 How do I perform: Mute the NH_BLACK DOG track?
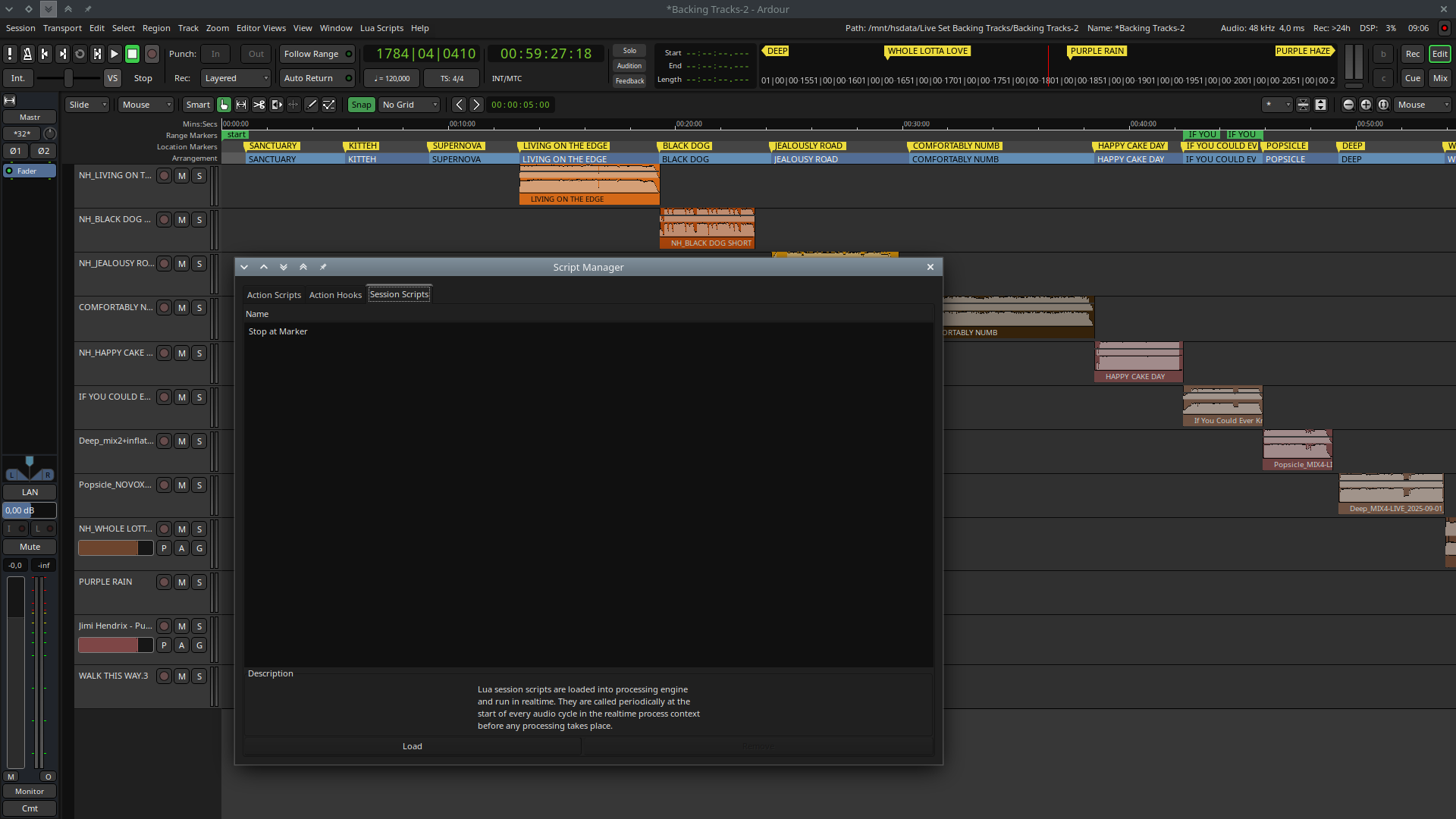[181, 220]
